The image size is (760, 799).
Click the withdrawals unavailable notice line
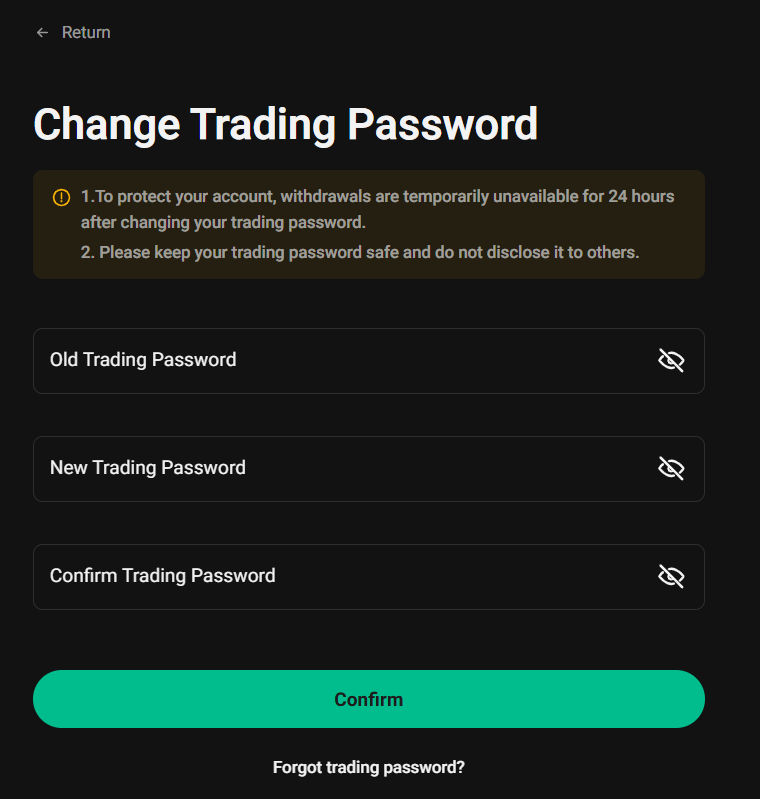378,196
